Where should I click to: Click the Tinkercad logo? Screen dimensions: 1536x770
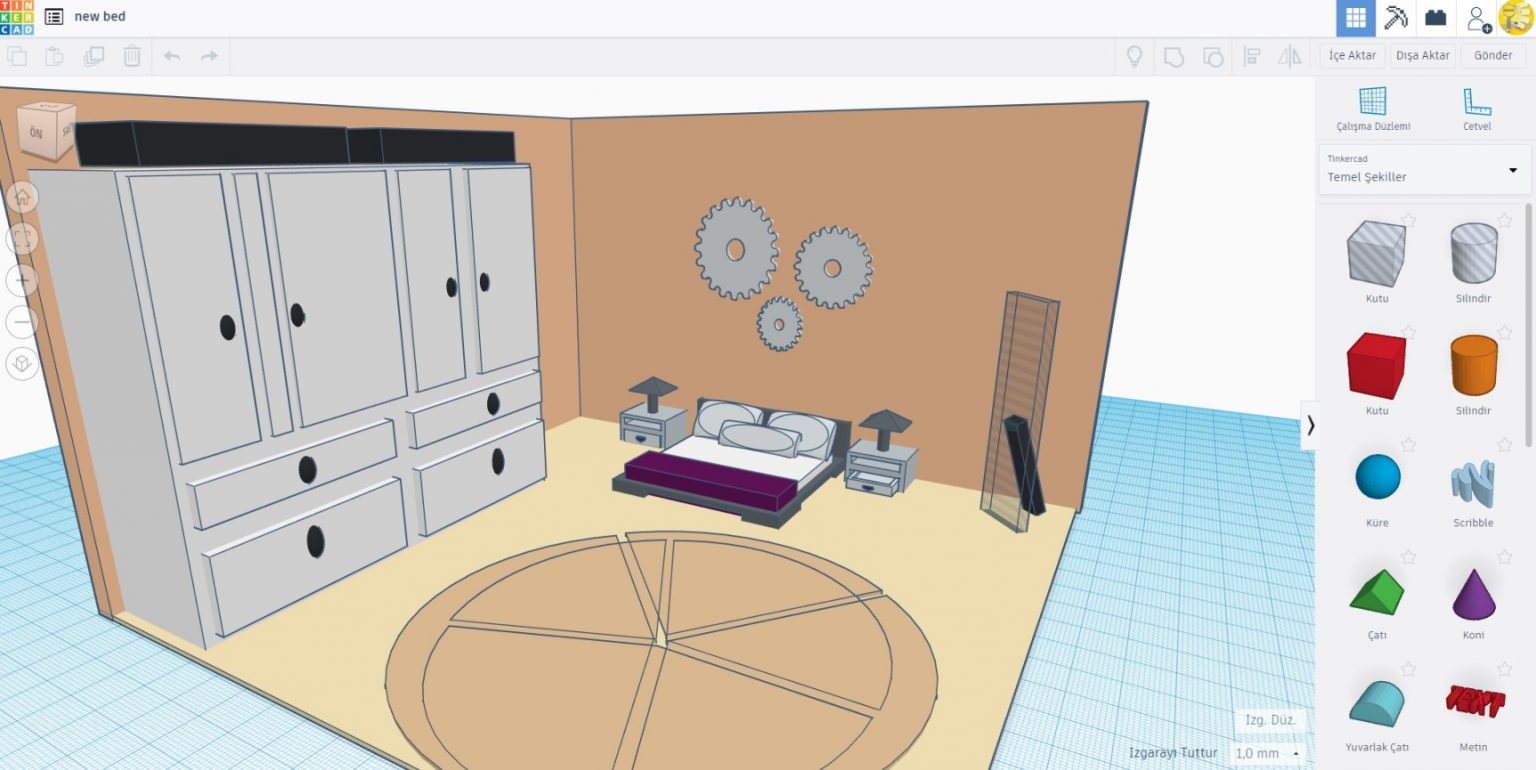(19, 17)
